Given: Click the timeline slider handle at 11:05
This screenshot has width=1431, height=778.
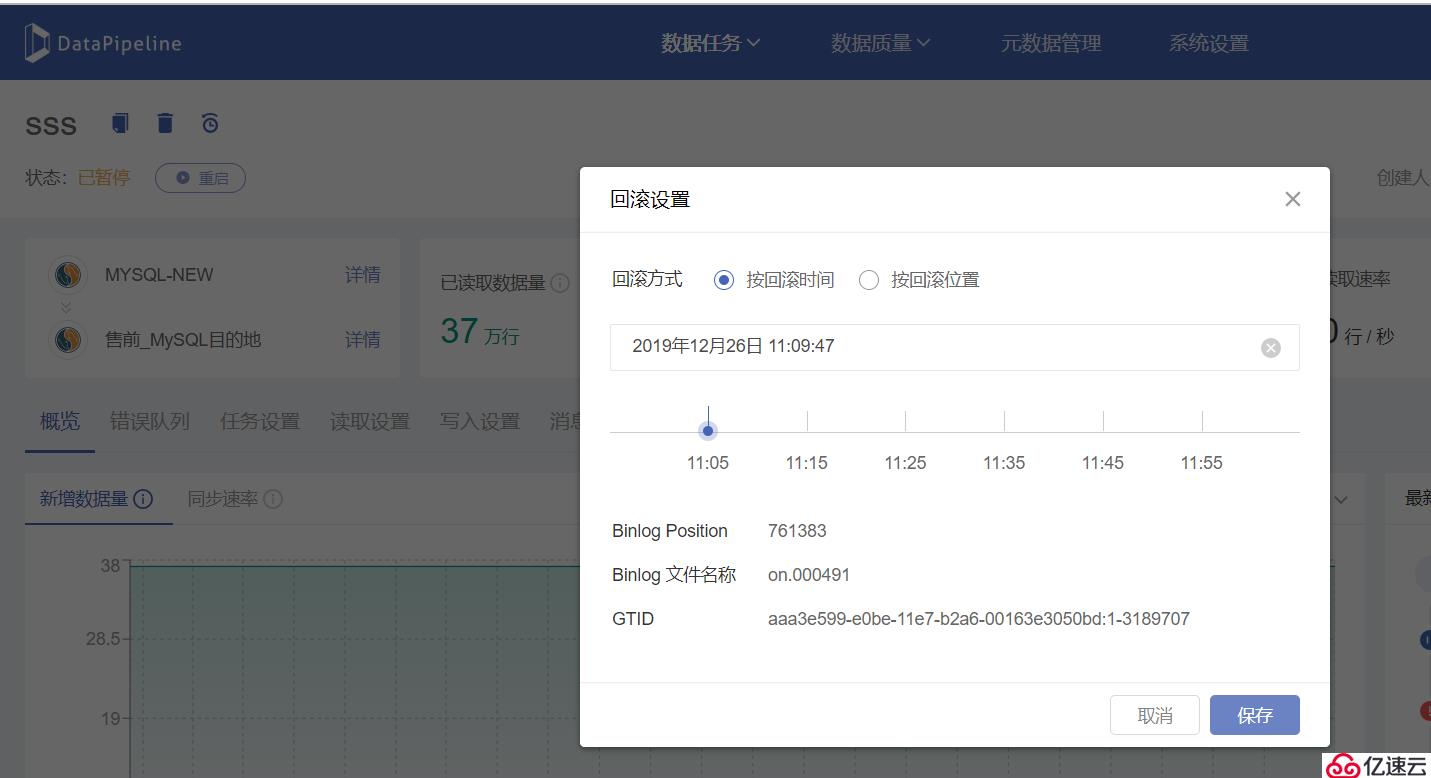Looking at the screenshot, I should click(x=708, y=431).
